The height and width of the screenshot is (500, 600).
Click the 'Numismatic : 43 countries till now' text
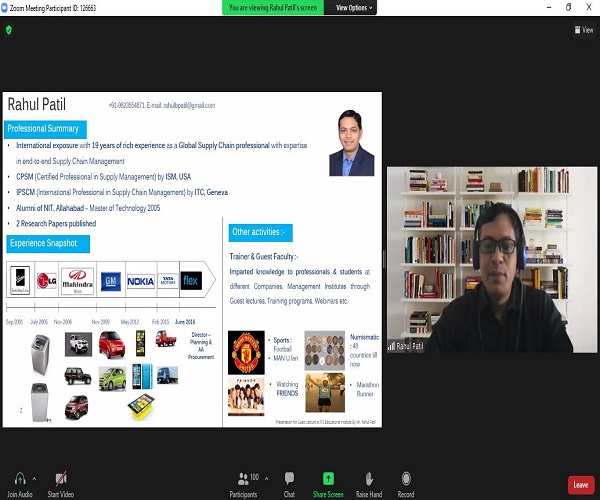click(x=364, y=350)
